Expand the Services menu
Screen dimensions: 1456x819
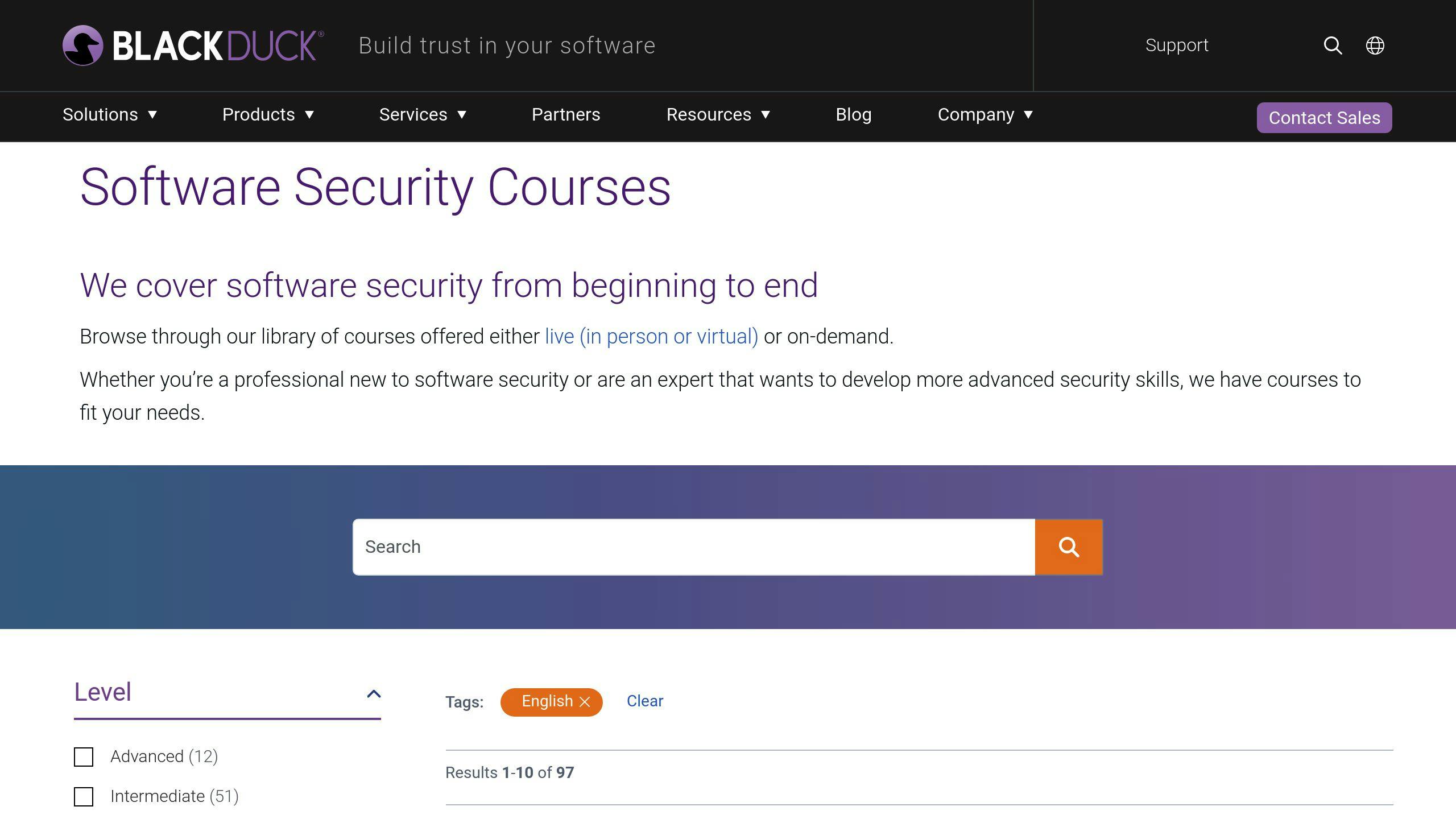point(423,114)
